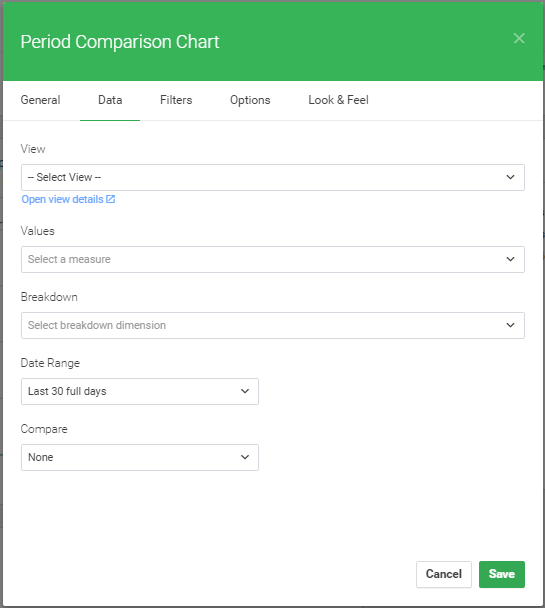Open the Filters tab

click(x=176, y=100)
